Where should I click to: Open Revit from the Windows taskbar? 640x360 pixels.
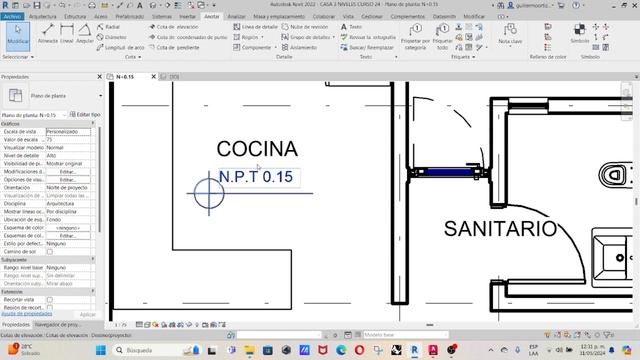pyautogui.click(x=415, y=350)
